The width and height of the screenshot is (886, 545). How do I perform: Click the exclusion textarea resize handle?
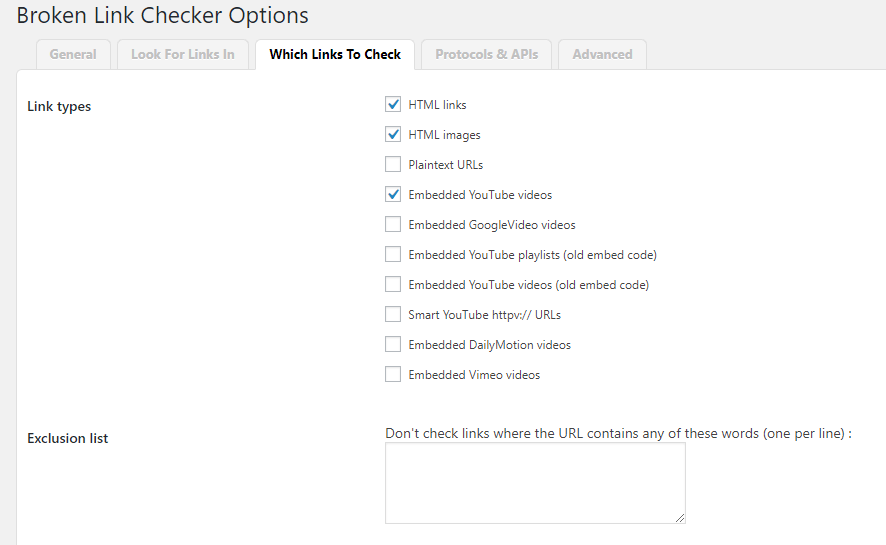[680, 518]
